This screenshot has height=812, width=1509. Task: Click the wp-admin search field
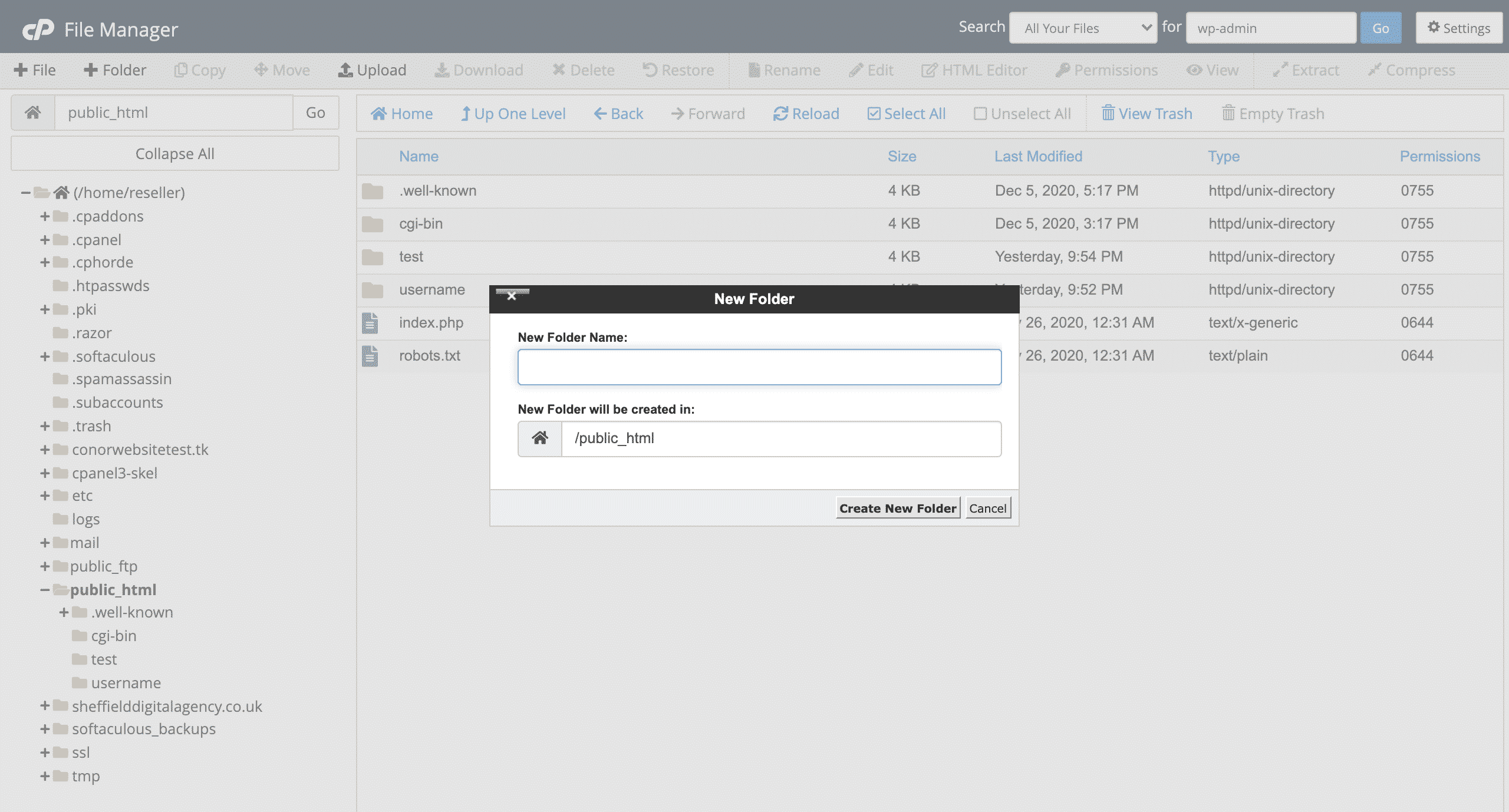click(1271, 28)
